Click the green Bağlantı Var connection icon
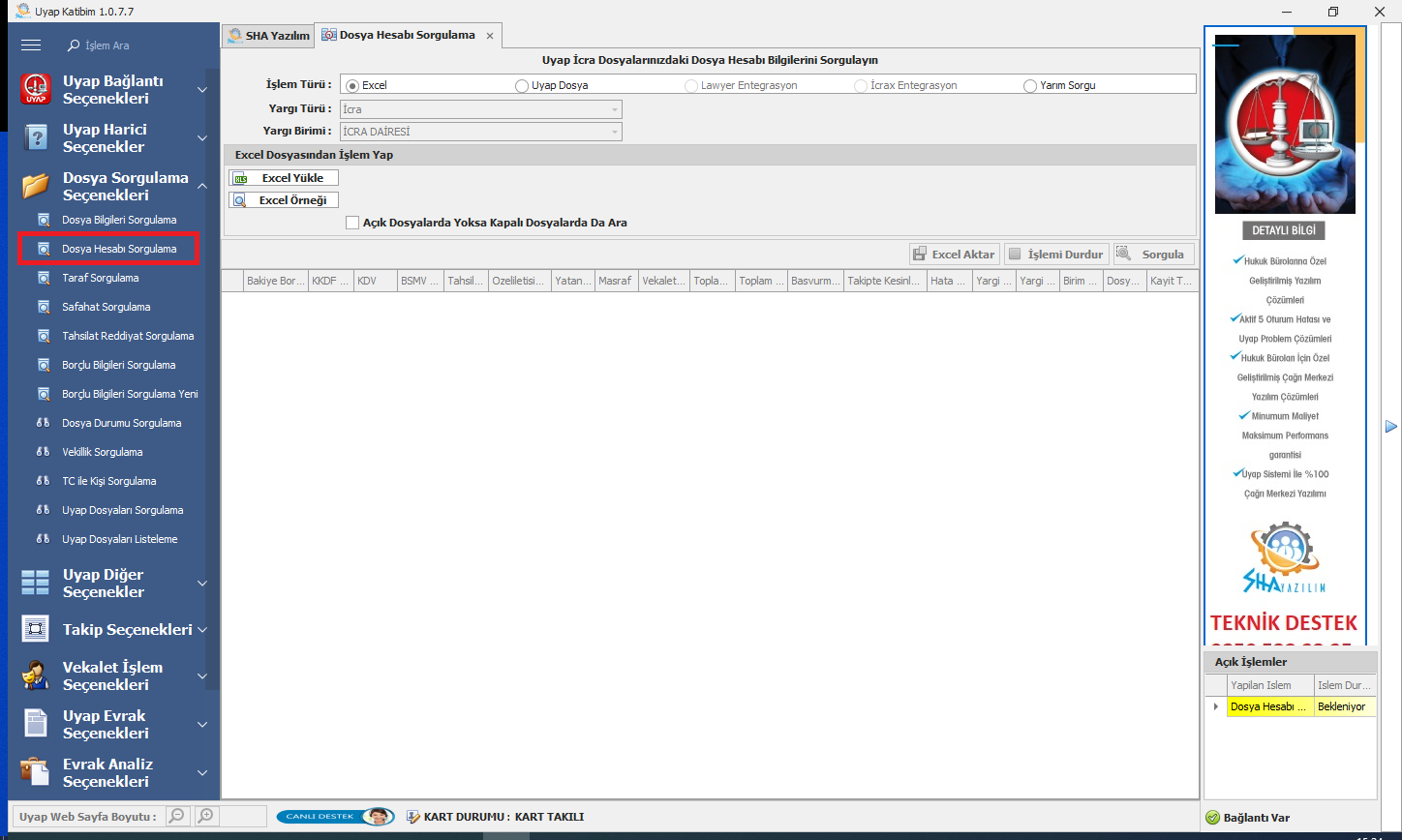Viewport: 1402px width, 840px height. tap(1212, 818)
